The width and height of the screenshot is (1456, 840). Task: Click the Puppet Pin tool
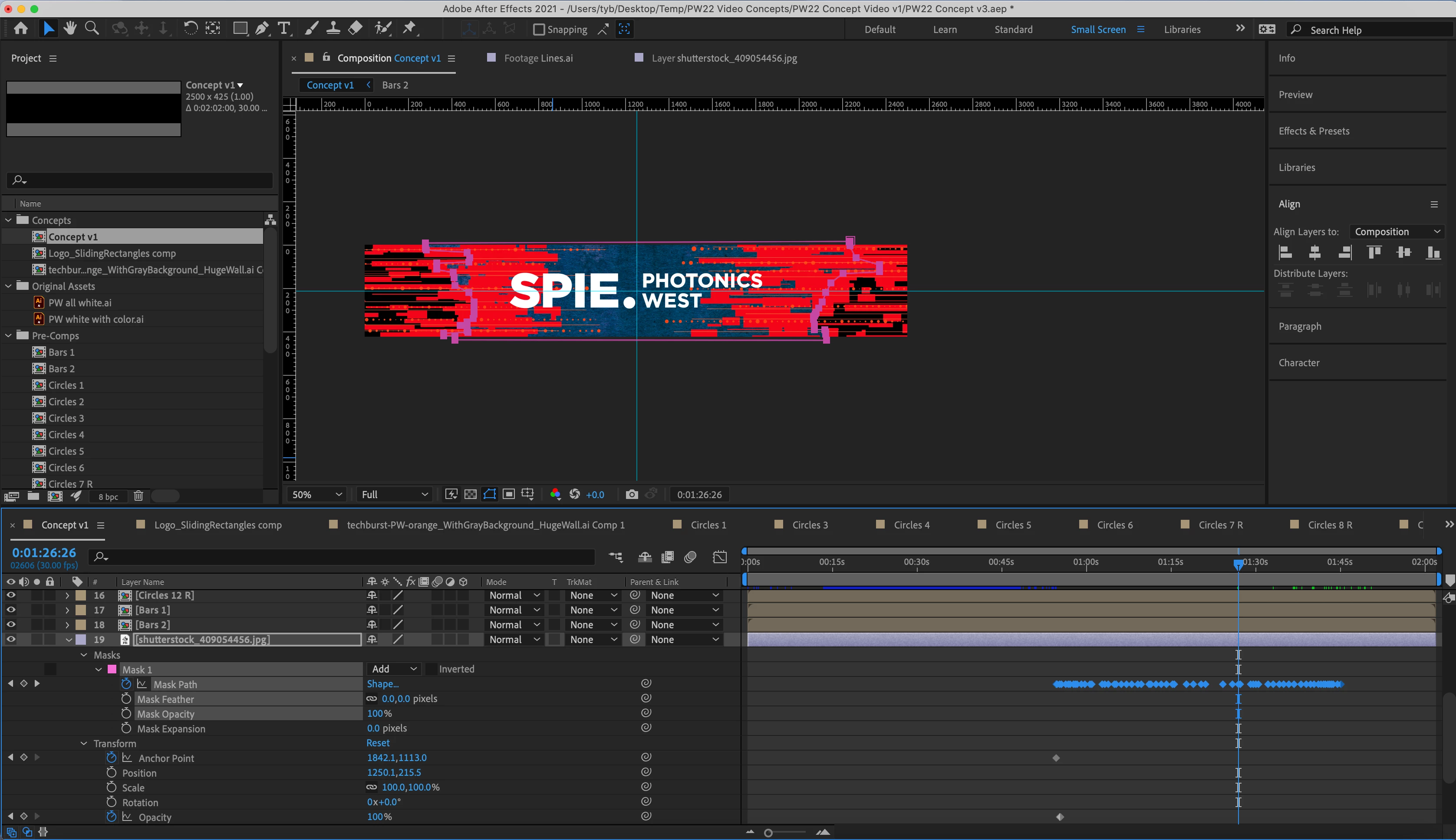pos(410,28)
